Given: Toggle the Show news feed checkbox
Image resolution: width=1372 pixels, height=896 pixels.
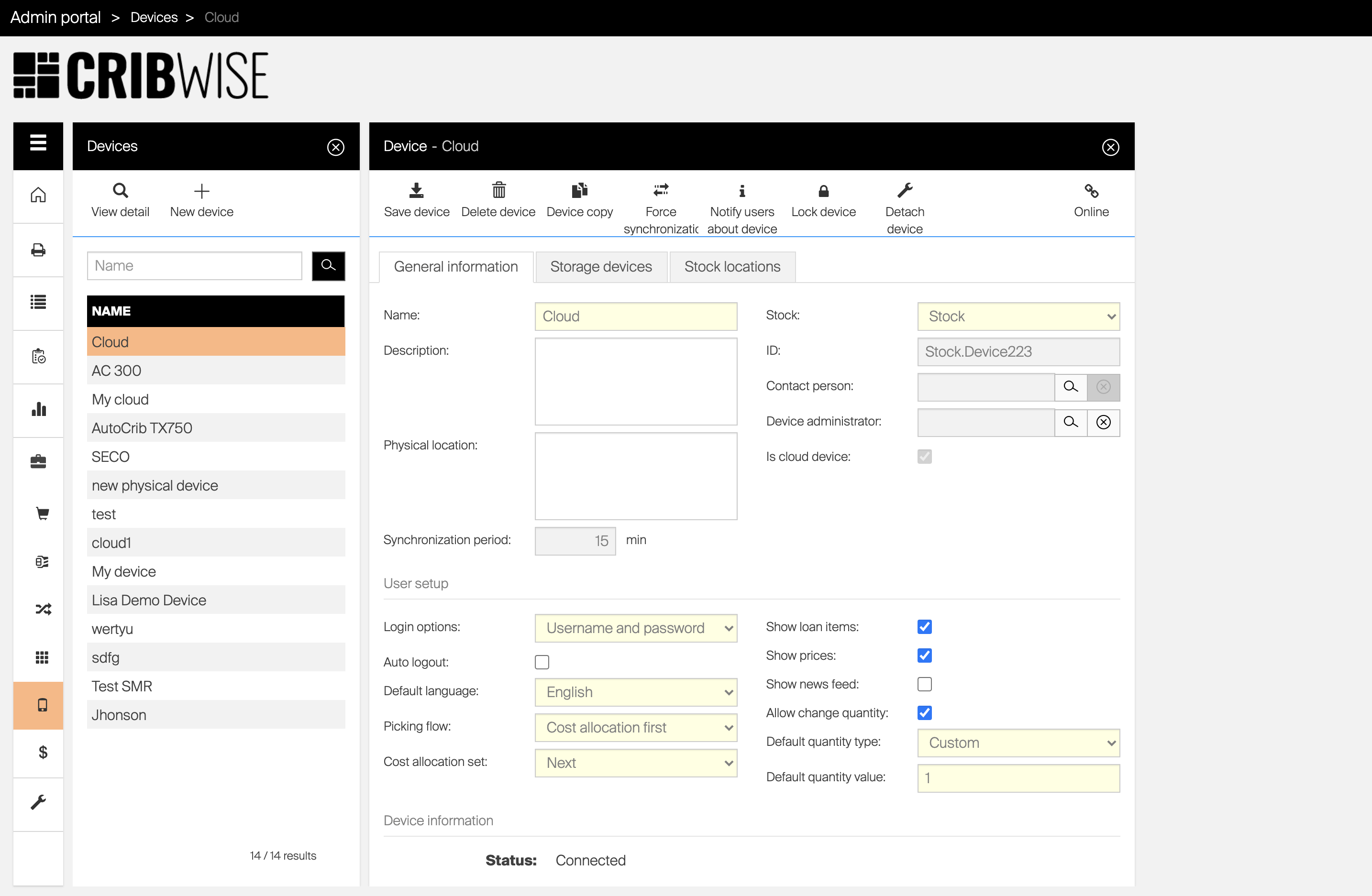Looking at the screenshot, I should pyautogui.click(x=924, y=684).
